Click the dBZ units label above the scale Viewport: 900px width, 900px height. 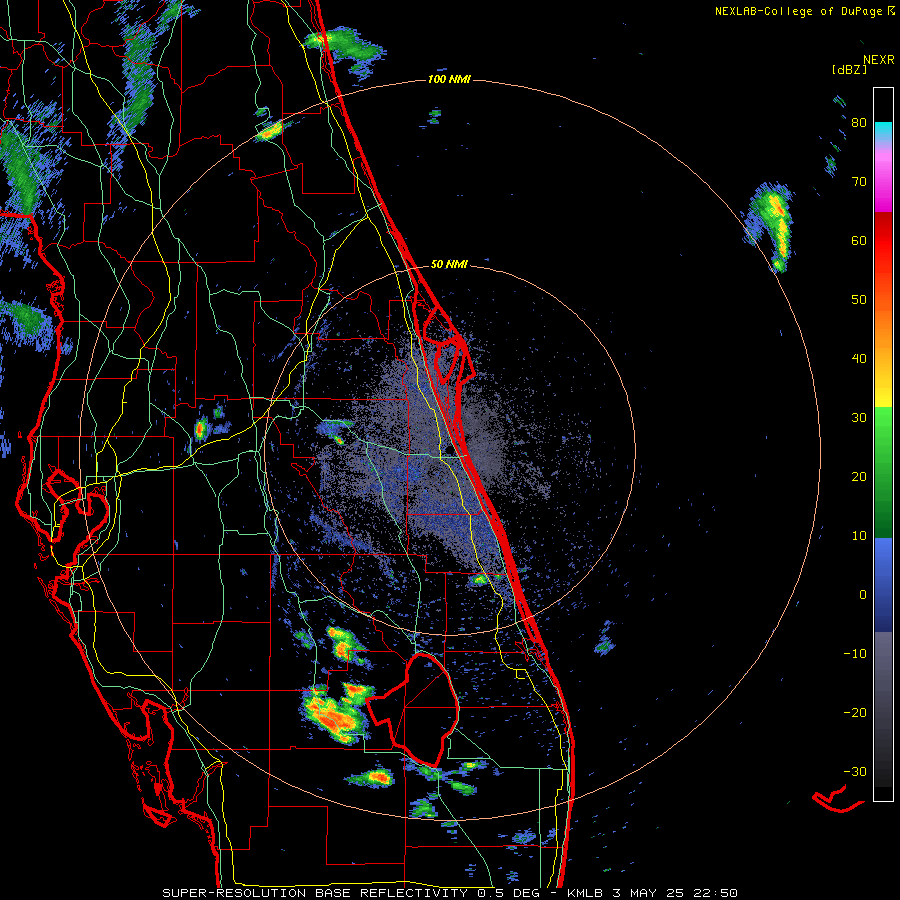point(849,70)
